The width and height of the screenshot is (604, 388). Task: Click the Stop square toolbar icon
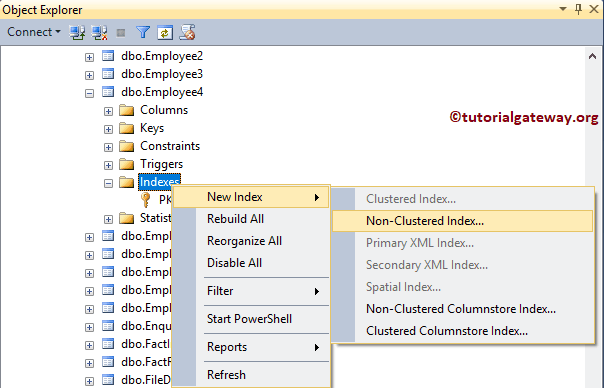[121, 33]
